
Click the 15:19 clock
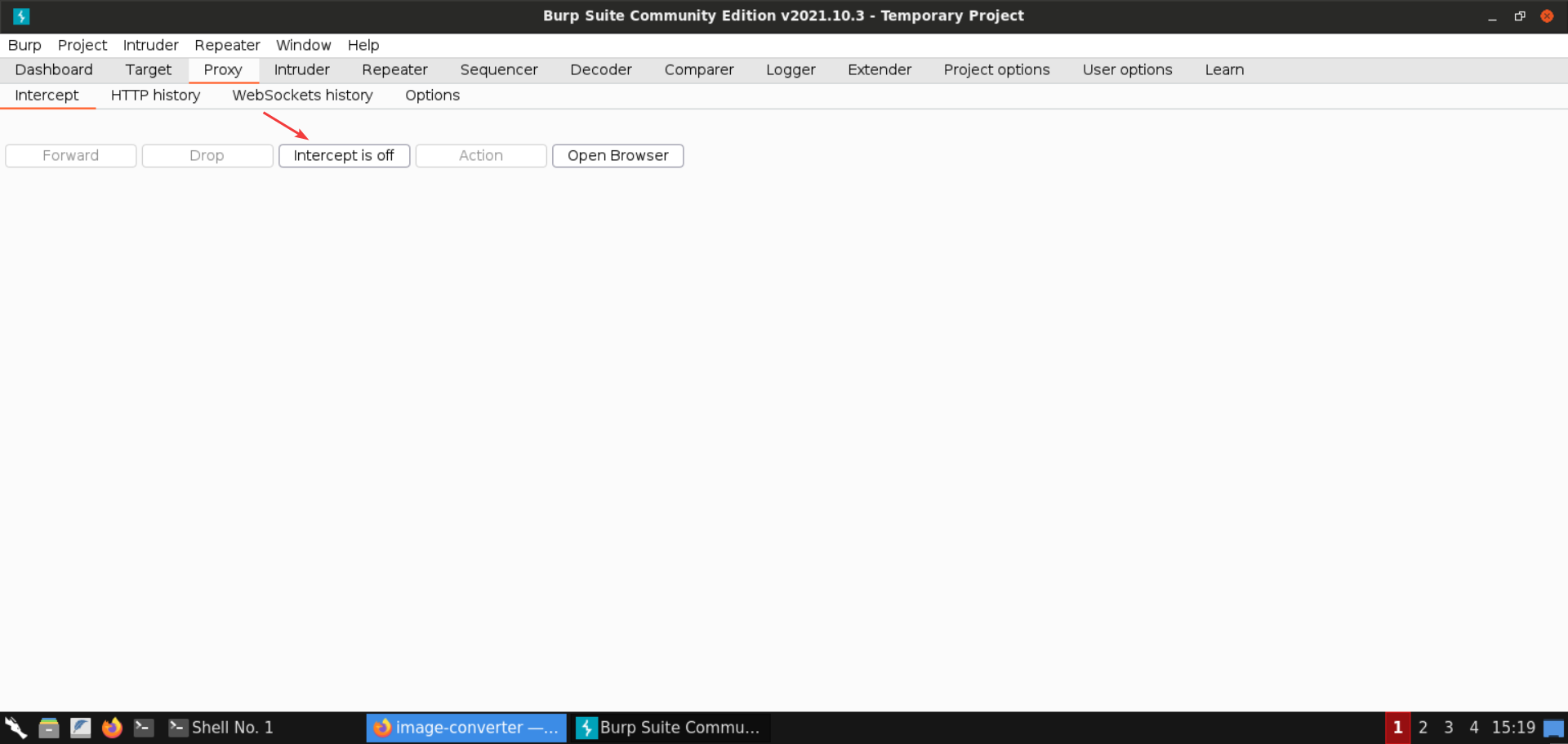(x=1513, y=728)
